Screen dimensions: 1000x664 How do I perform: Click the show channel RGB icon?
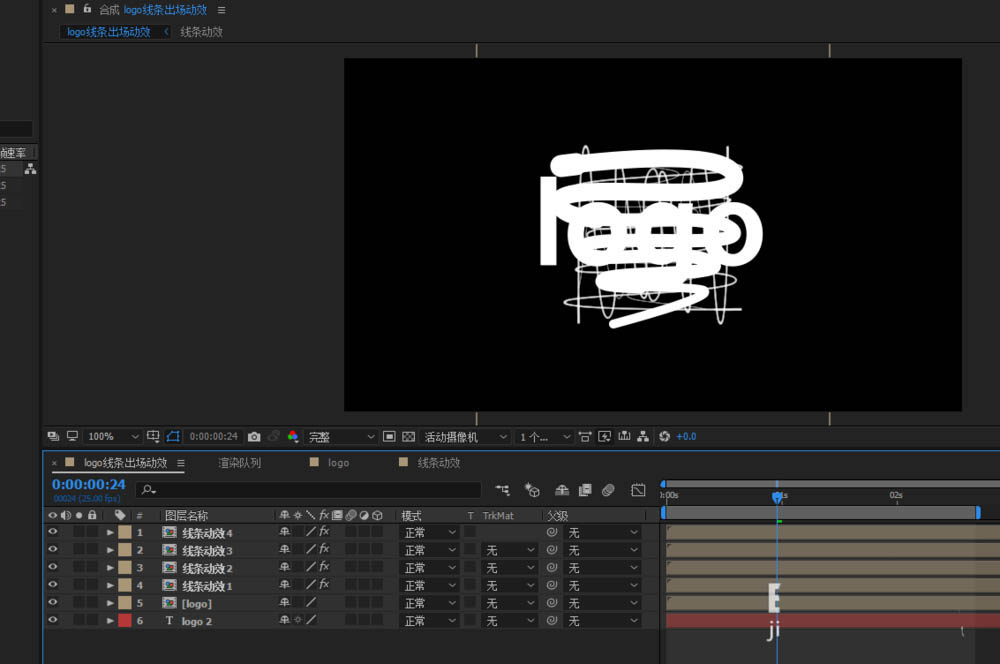(293, 437)
